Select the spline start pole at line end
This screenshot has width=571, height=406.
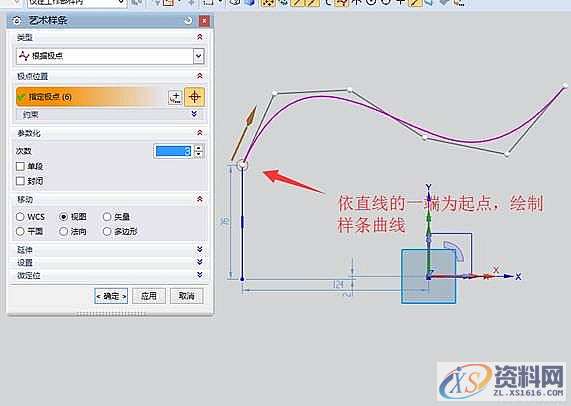242,165
